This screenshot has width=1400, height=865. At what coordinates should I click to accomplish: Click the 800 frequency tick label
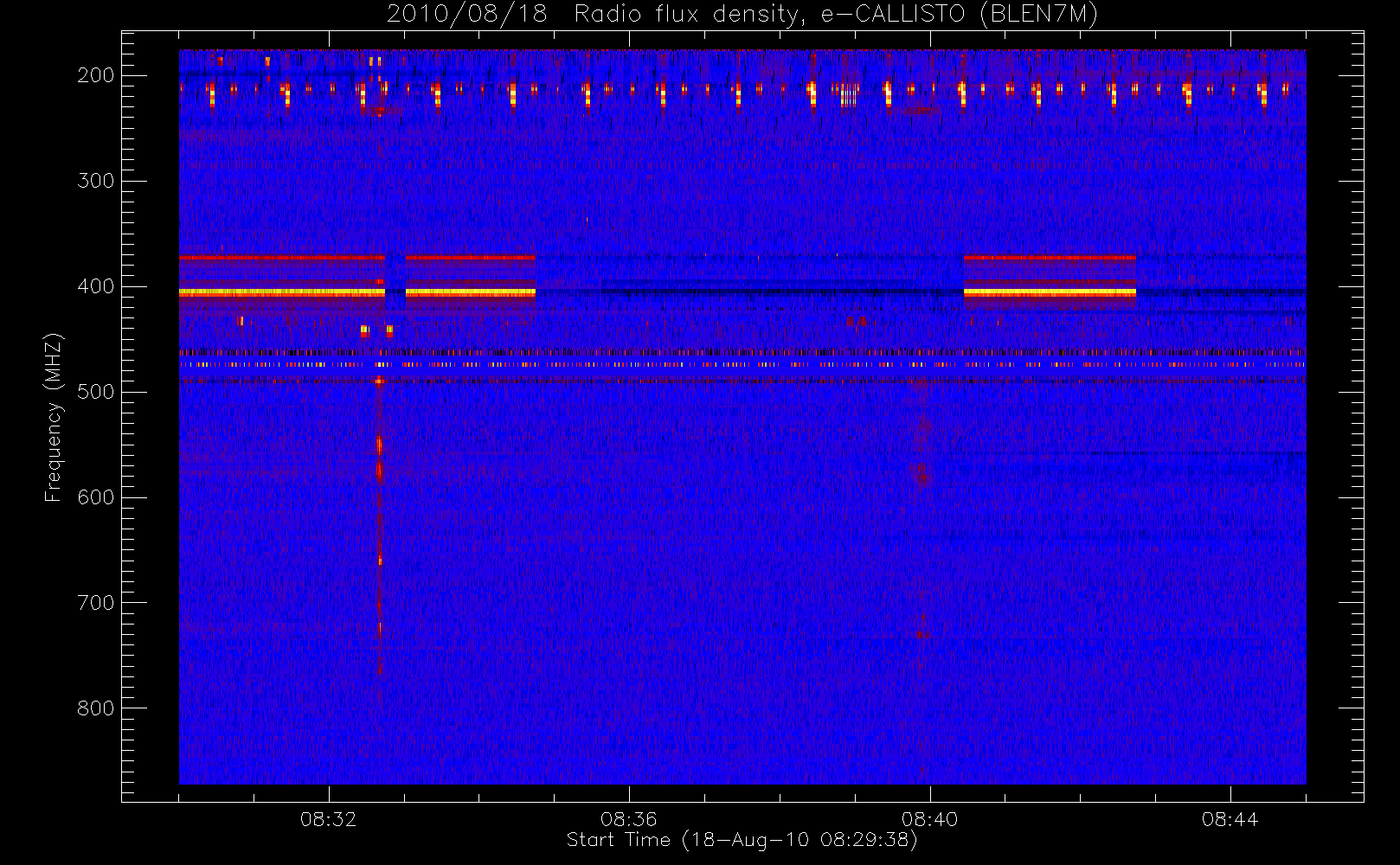coord(95,708)
